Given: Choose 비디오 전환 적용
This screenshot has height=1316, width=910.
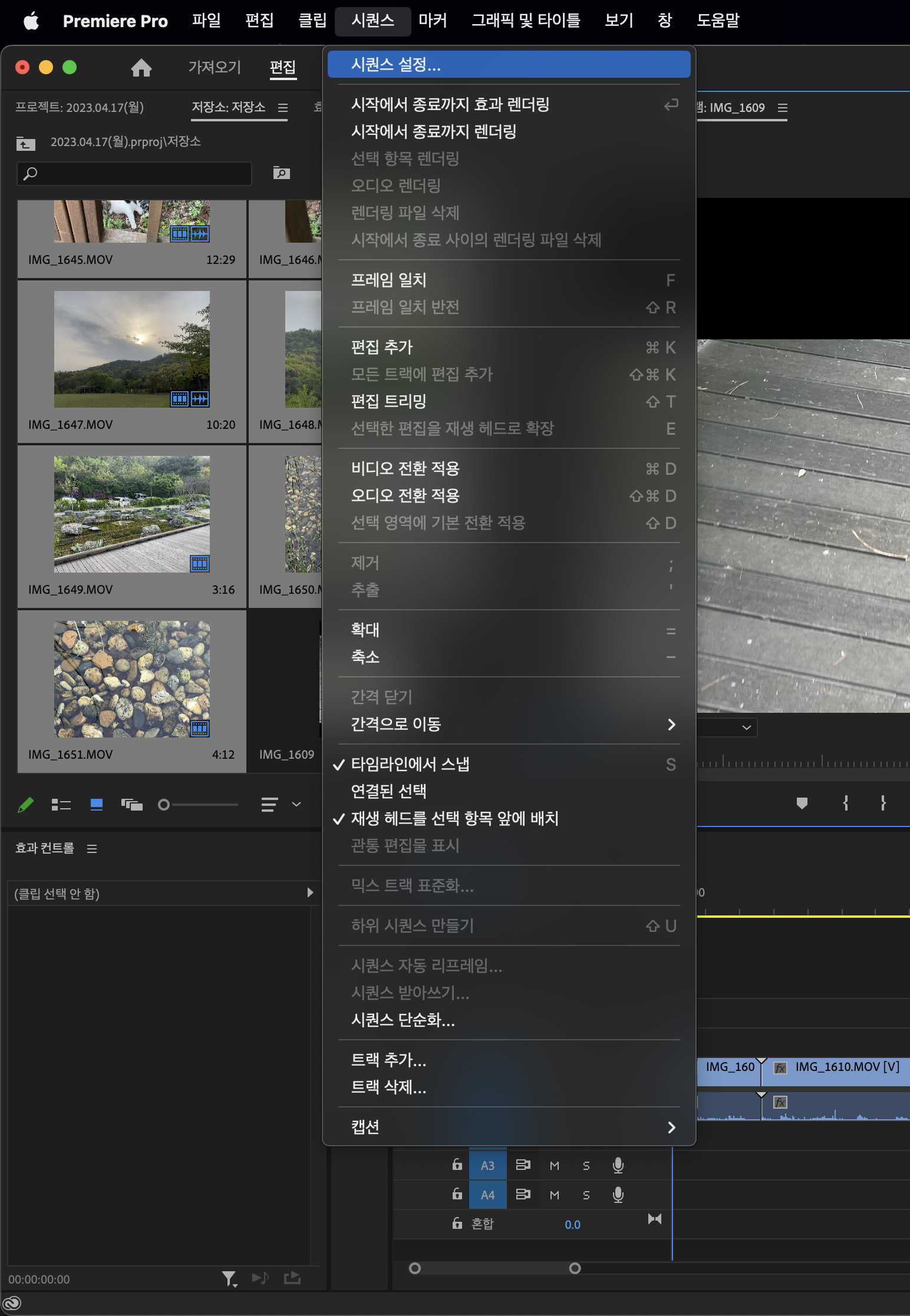Looking at the screenshot, I should click(509, 468).
